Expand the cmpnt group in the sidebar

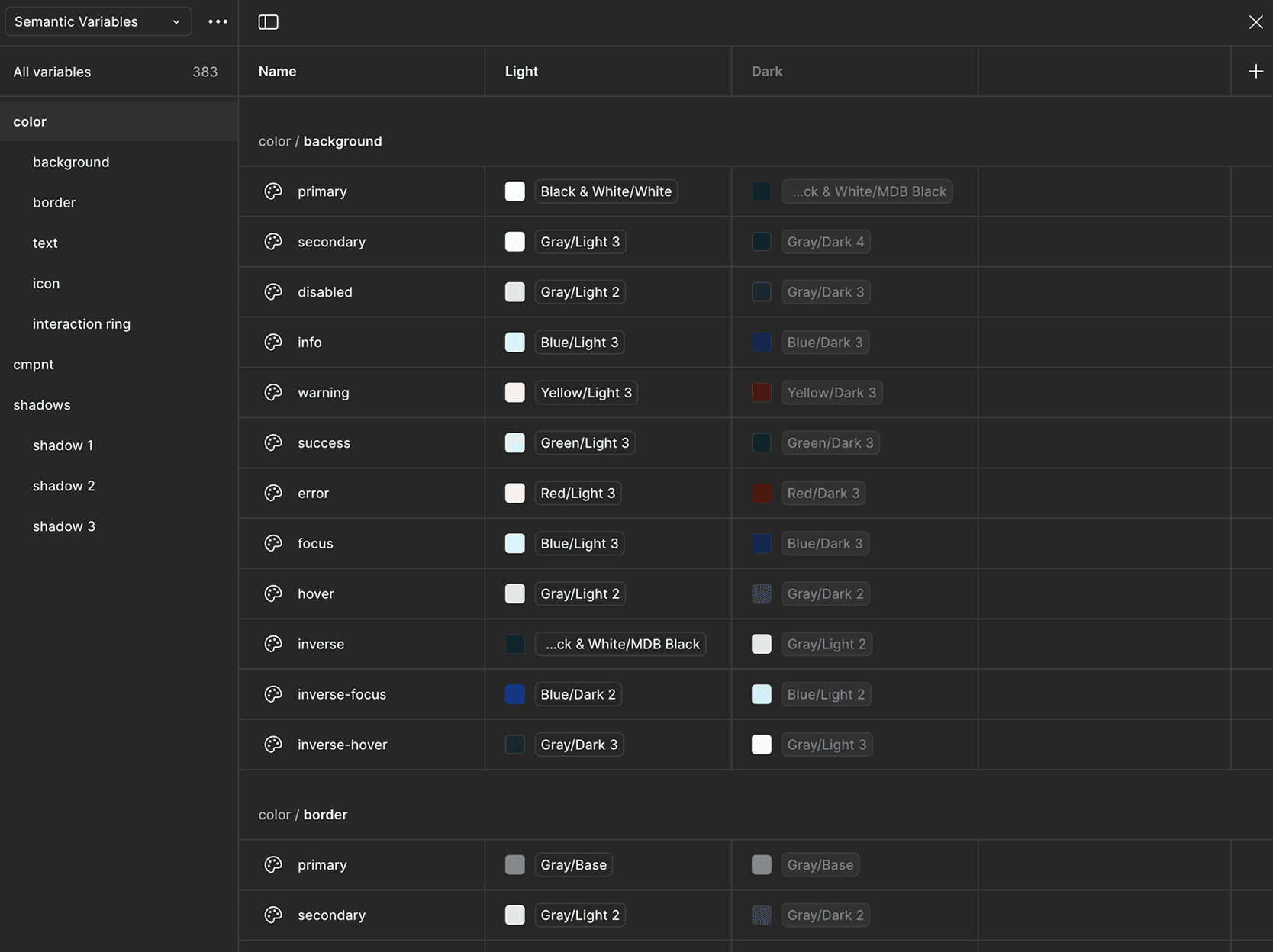point(34,364)
